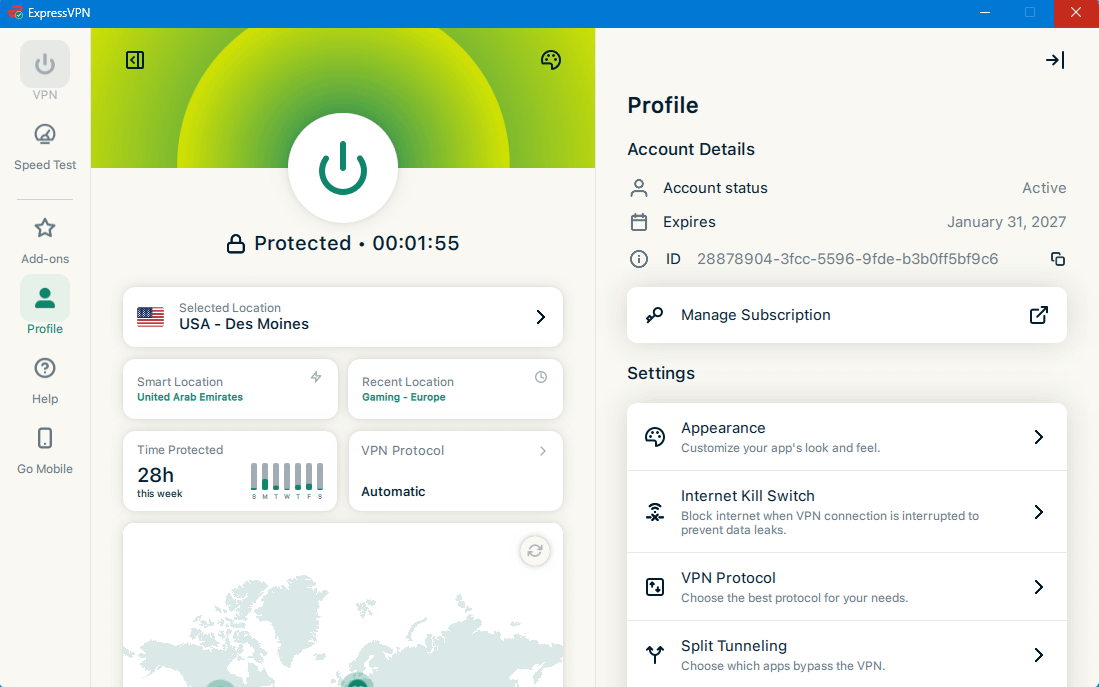Viewport: 1099px width, 687px height.
Task: Click the calendar icon next to Expires
Action: [639, 222]
